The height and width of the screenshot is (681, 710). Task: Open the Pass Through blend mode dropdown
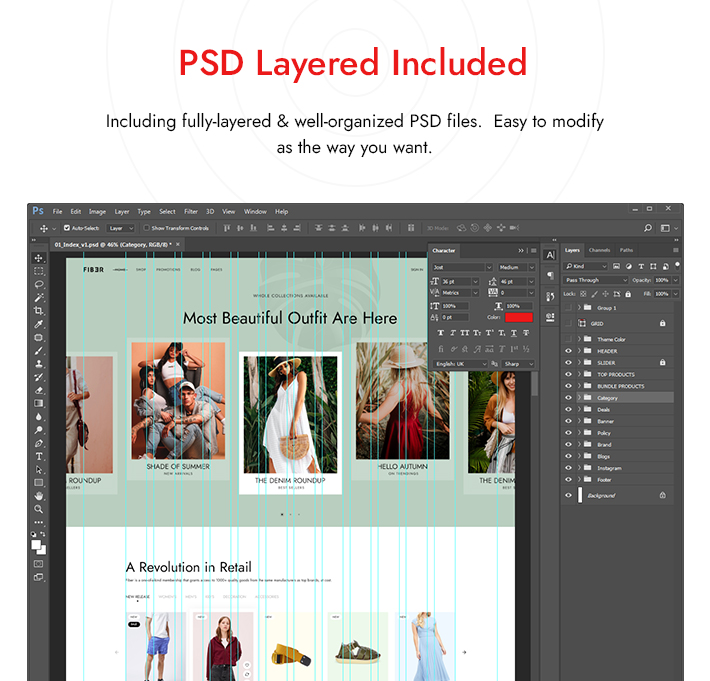click(x=596, y=280)
